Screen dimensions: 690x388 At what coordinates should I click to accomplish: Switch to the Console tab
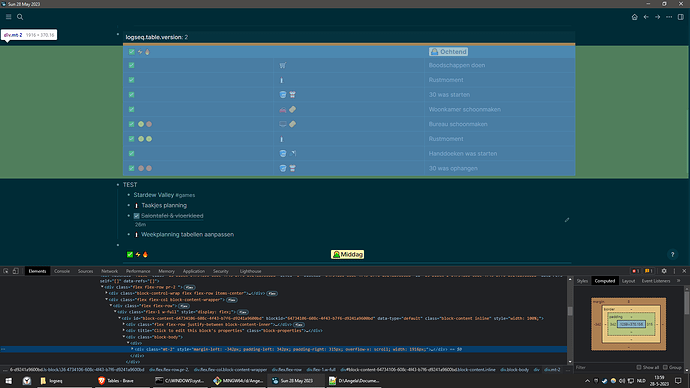[62, 271]
